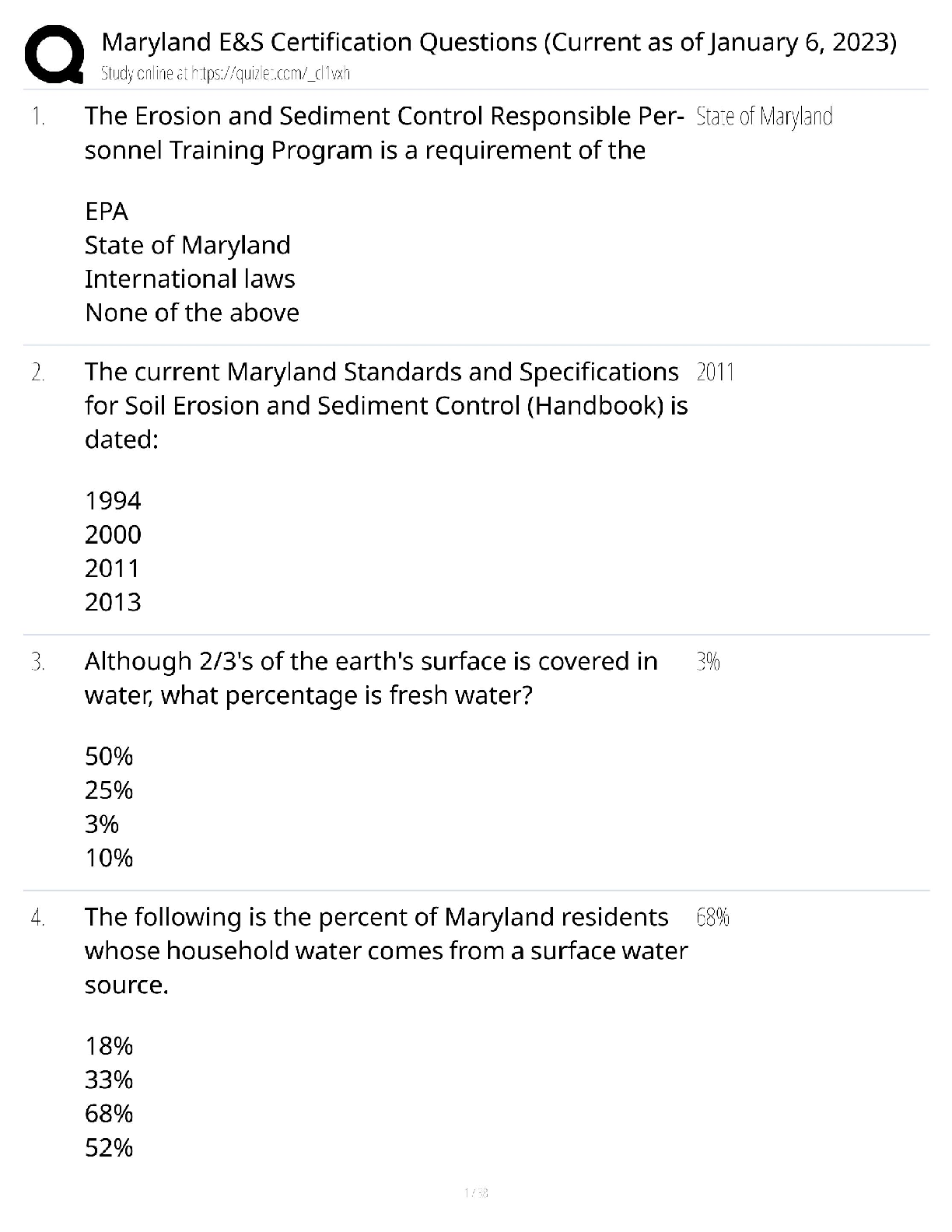Select the '25%' answer choice
952x1232 pixels.
pyautogui.click(x=109, y=790)
